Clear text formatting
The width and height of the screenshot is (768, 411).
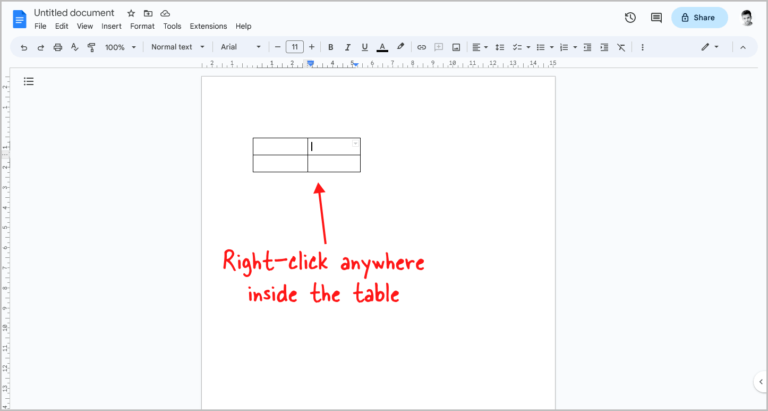[621, 48]
